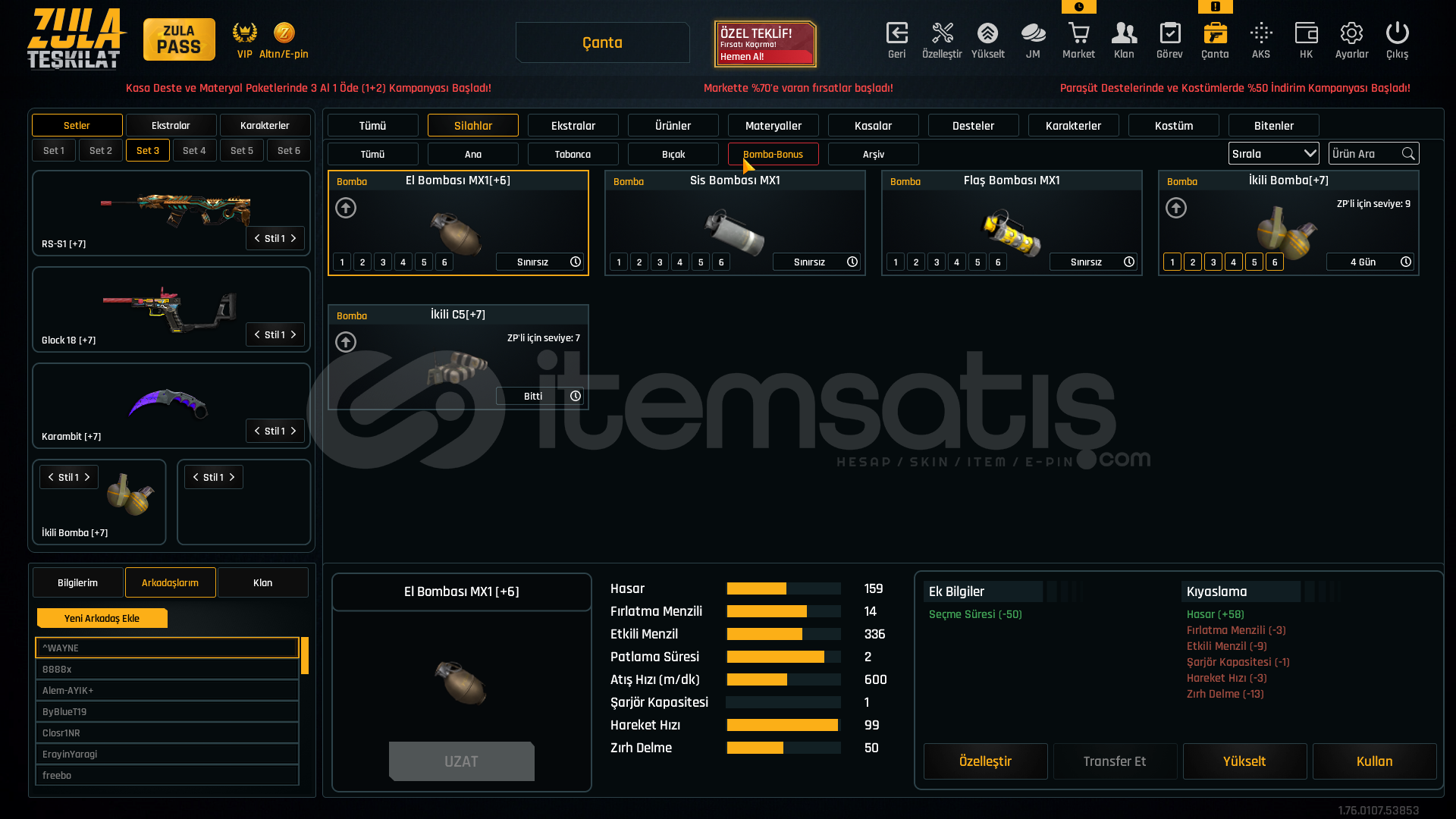The image size is (1456, 819).
Task: Select the Set 4 tab
Action: (x=194, y=150)
